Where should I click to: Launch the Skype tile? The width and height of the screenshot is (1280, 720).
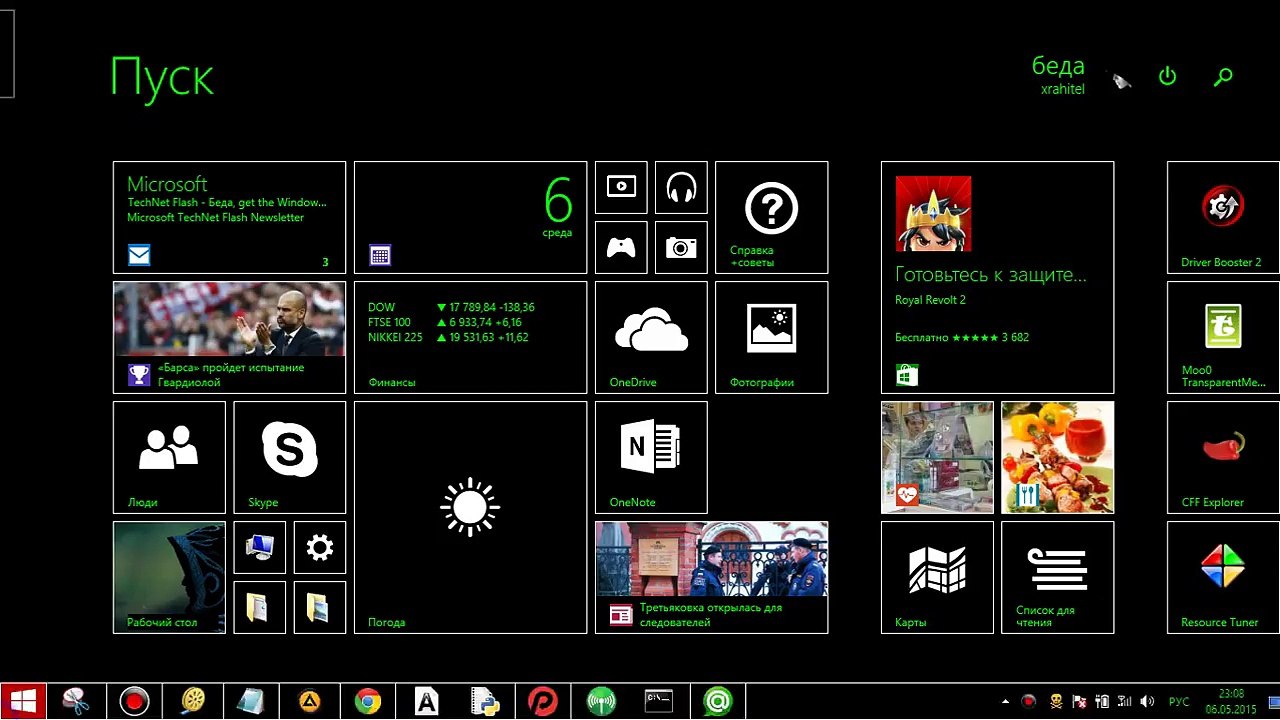tap(289, 457)
